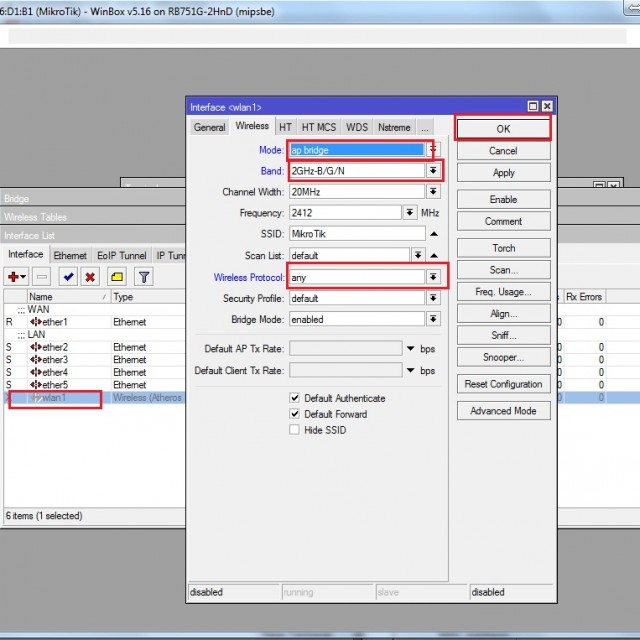Open the Band dropdown arrow

pos(433,170)
